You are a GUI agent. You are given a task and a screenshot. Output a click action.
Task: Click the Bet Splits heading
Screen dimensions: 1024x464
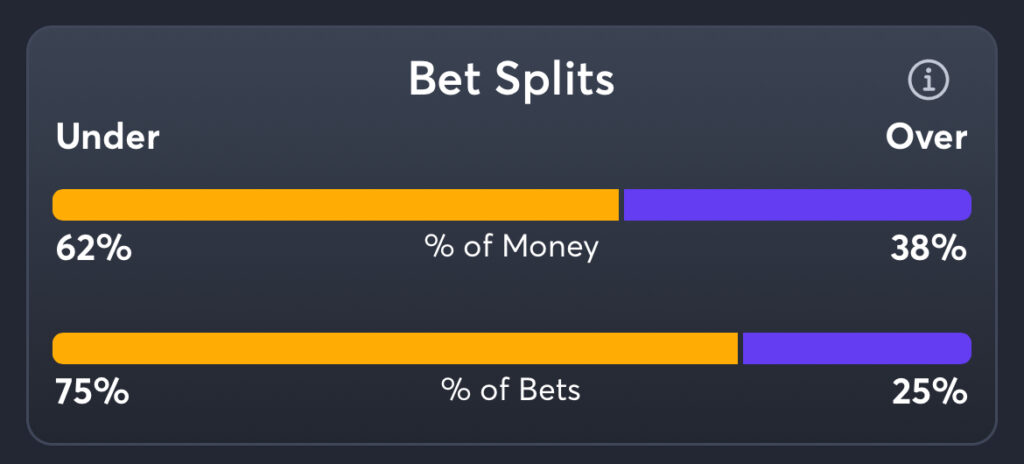click(511, 80)
